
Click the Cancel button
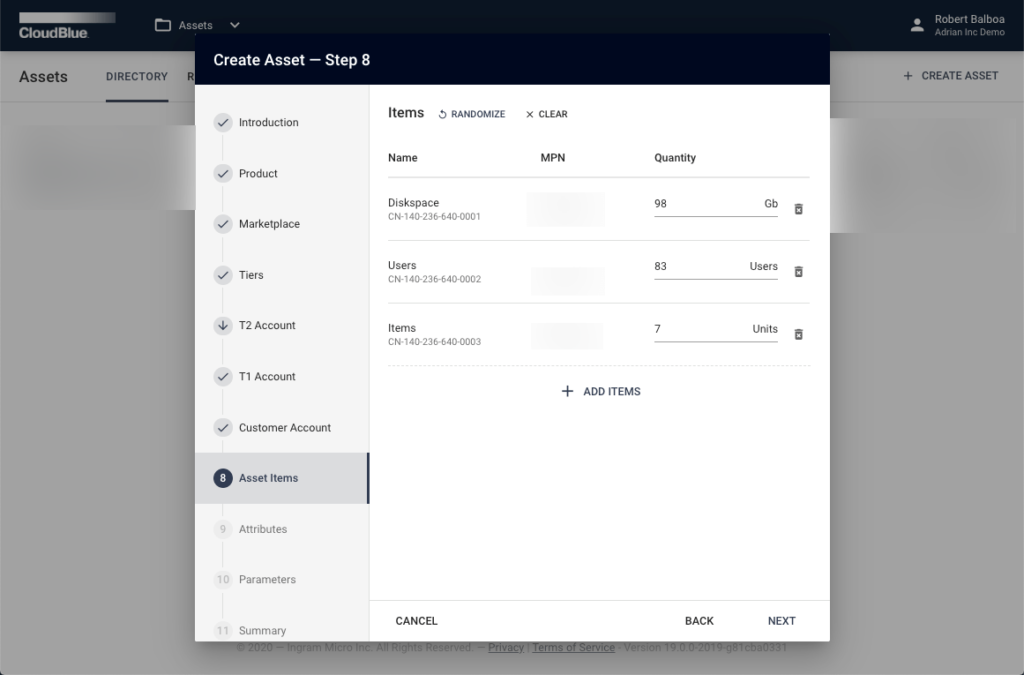416,621
